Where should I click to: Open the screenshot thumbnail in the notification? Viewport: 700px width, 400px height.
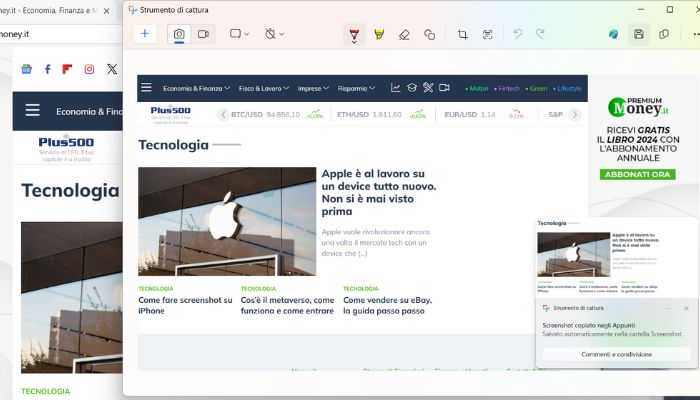(616, 258)
